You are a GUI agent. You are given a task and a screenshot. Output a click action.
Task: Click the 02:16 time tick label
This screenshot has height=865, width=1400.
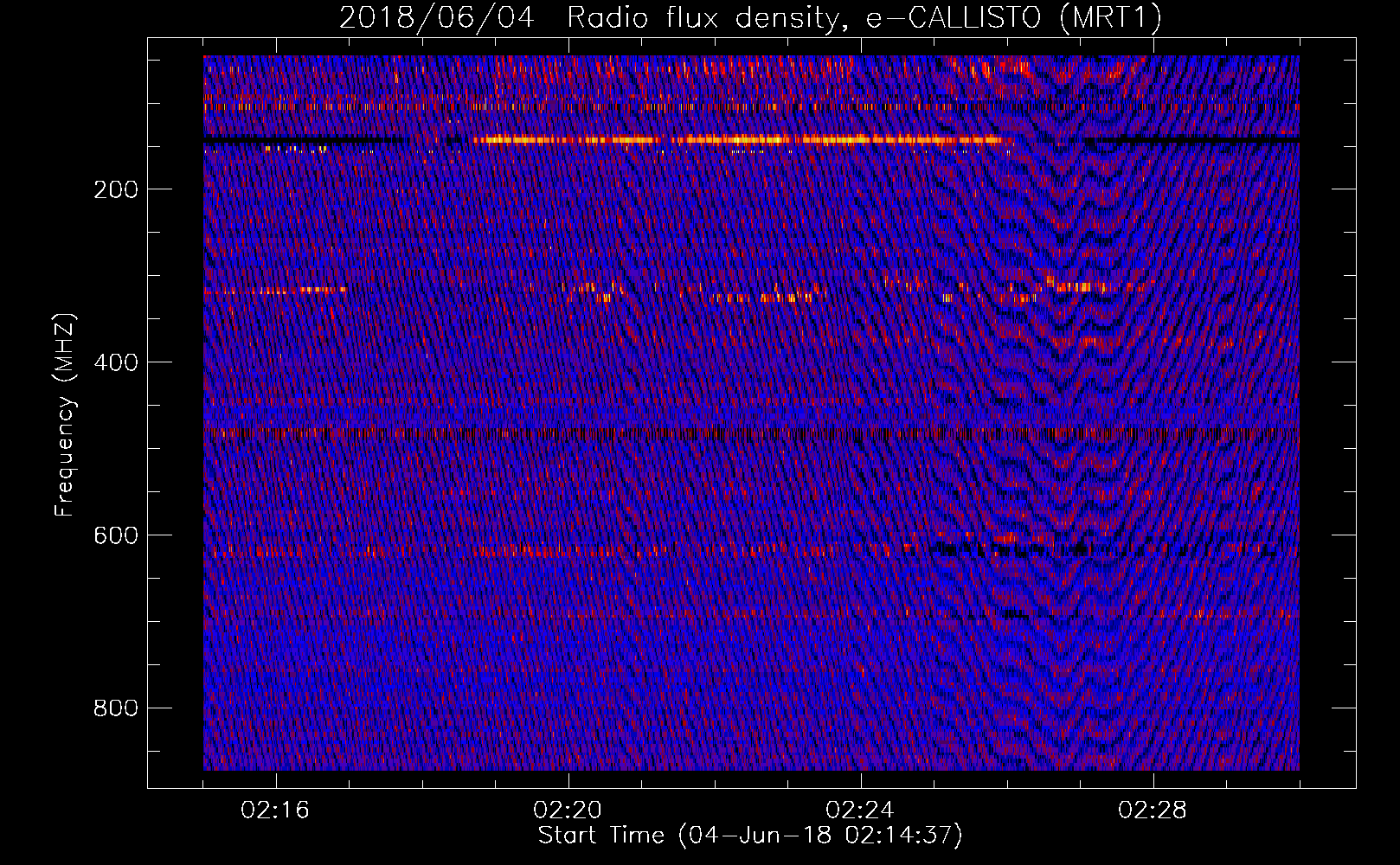[x=275, y=810]
